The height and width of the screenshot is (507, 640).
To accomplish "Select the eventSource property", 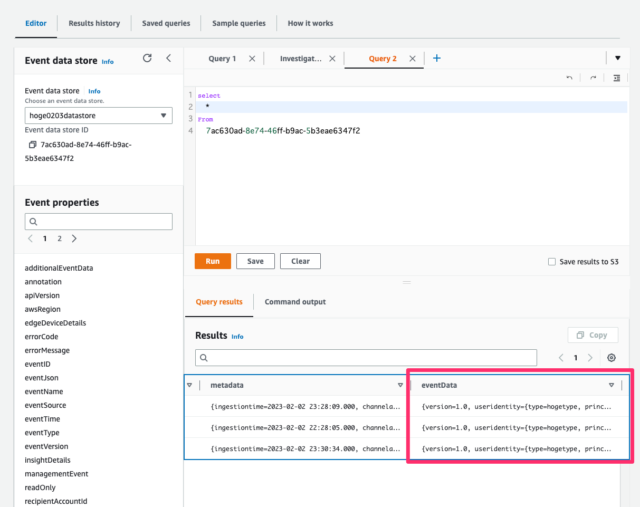I will (45, 405).
